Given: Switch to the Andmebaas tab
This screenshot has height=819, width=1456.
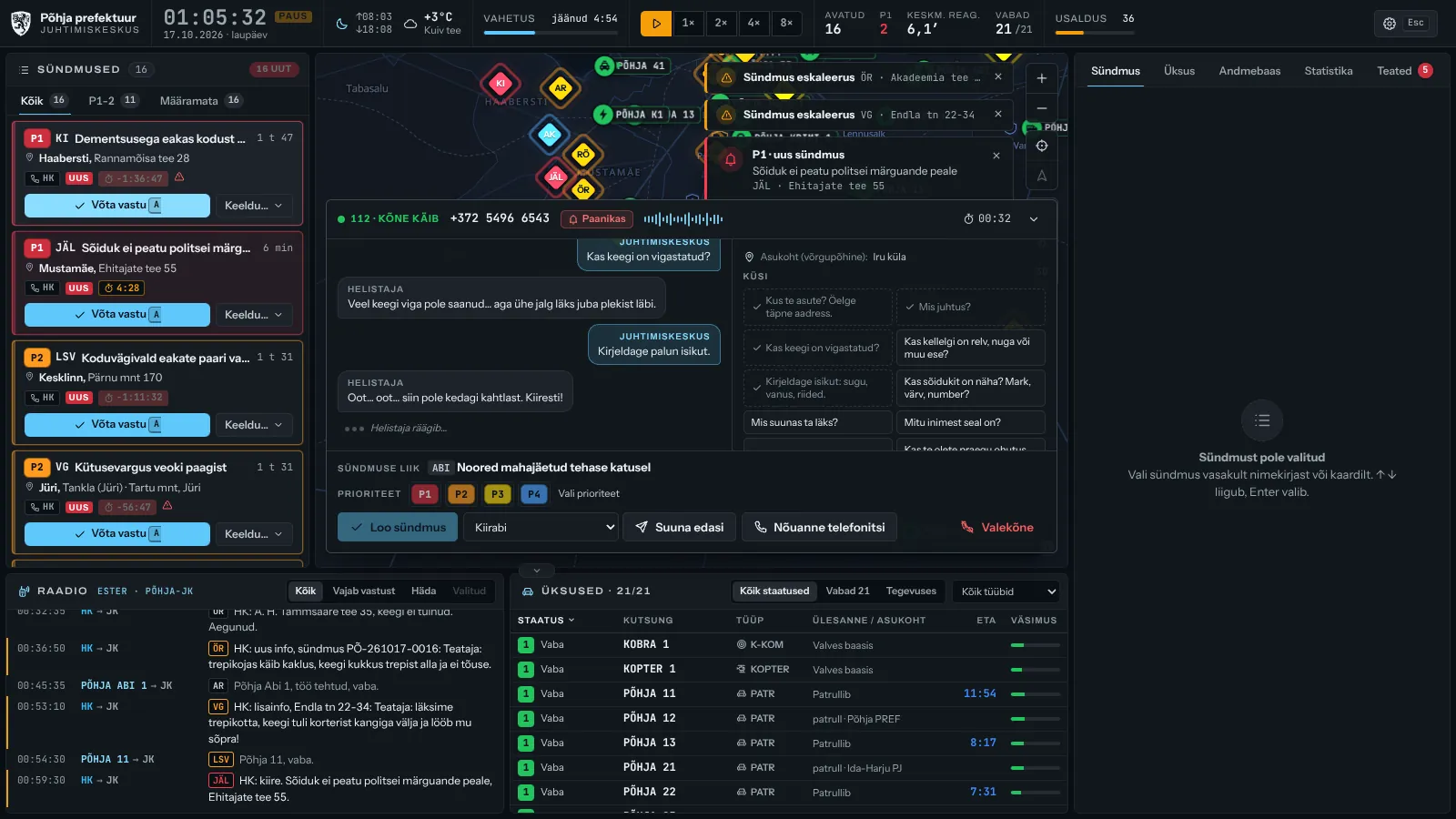Looking at the screenshot, I should 1249,71.
